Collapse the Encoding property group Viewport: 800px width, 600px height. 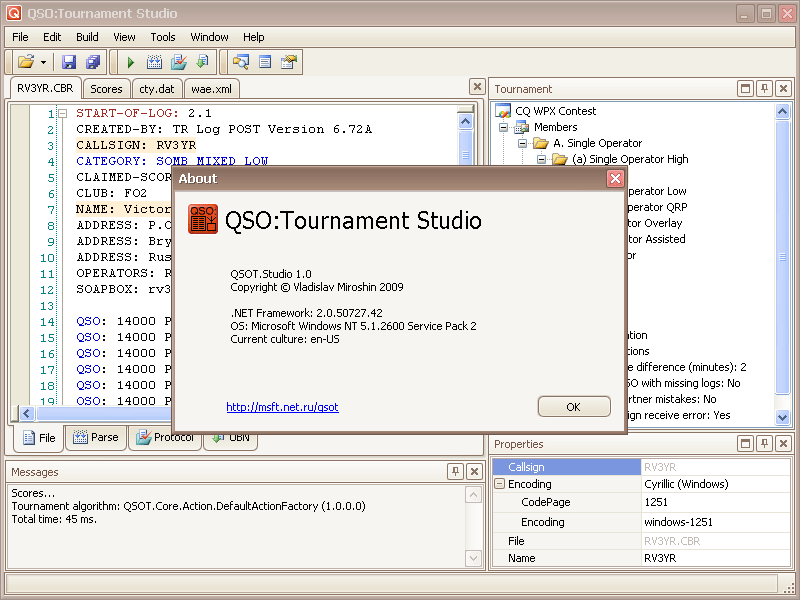[499, 484]
